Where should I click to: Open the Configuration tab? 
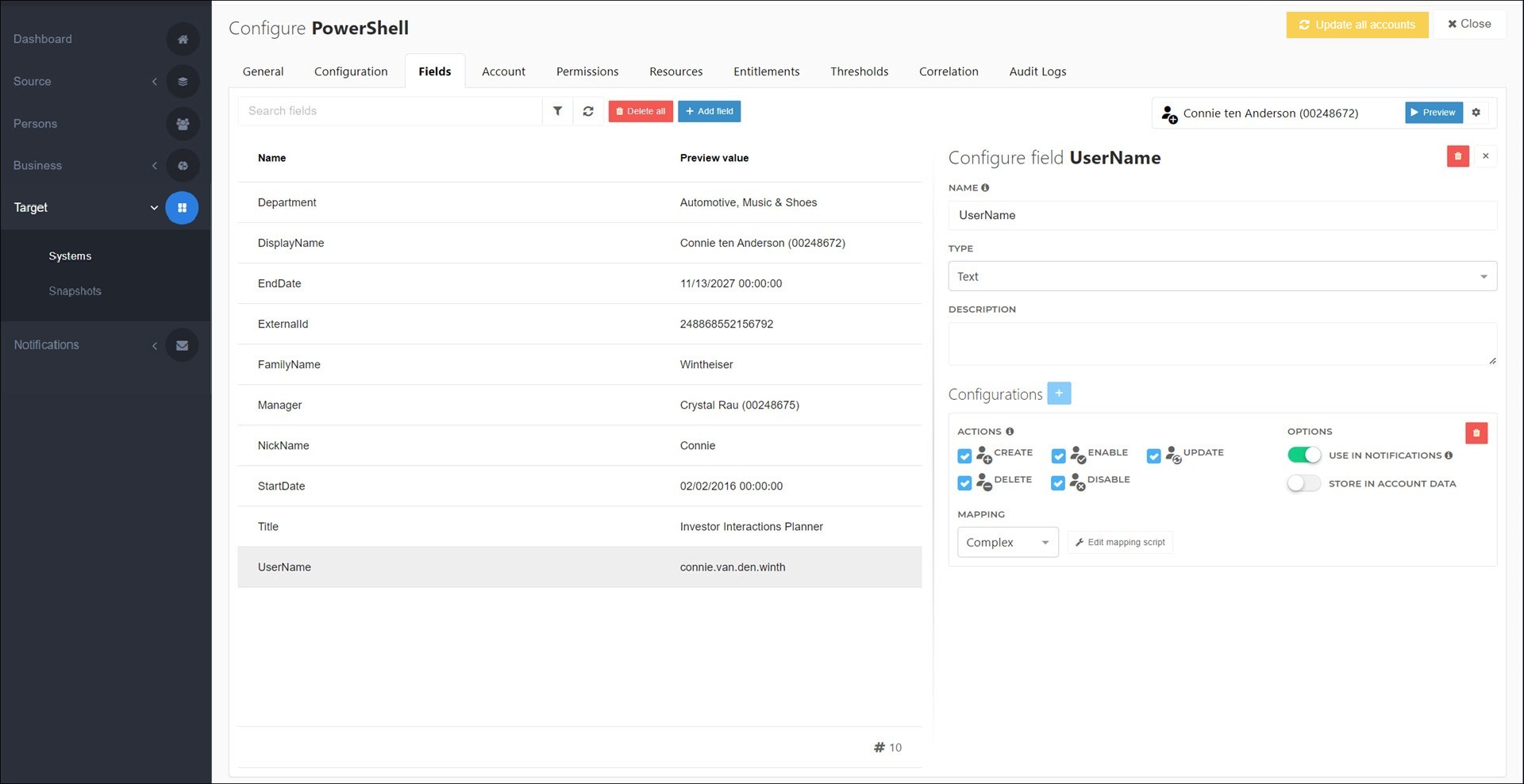point(351,71)
